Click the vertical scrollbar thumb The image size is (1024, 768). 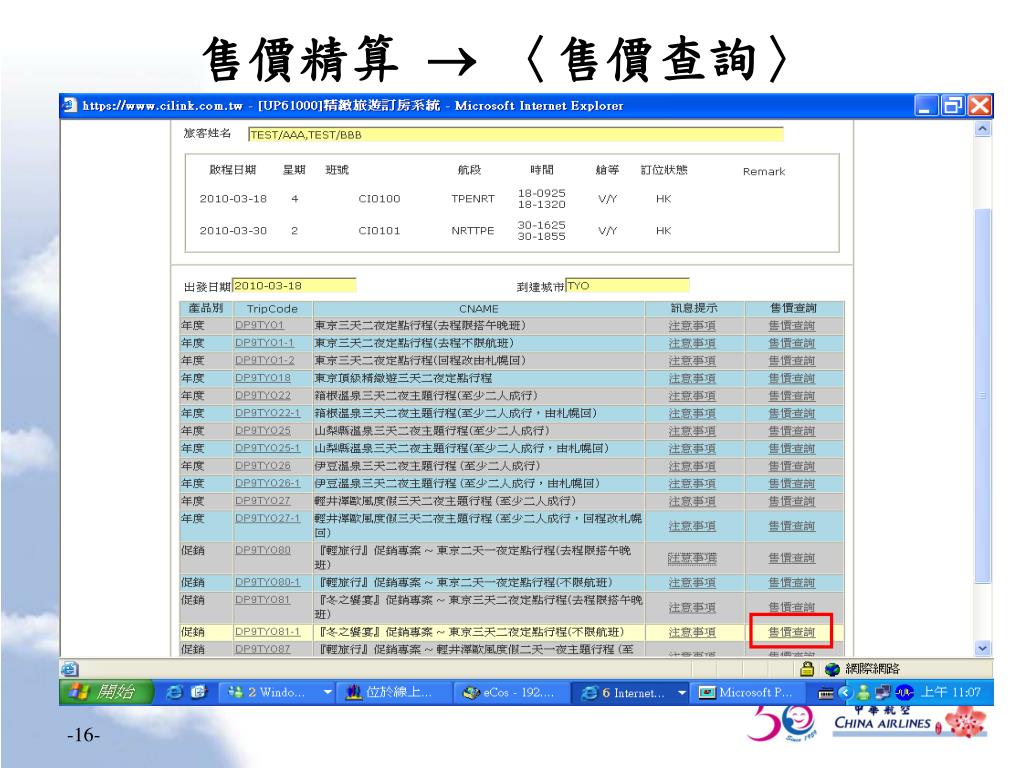982,395
